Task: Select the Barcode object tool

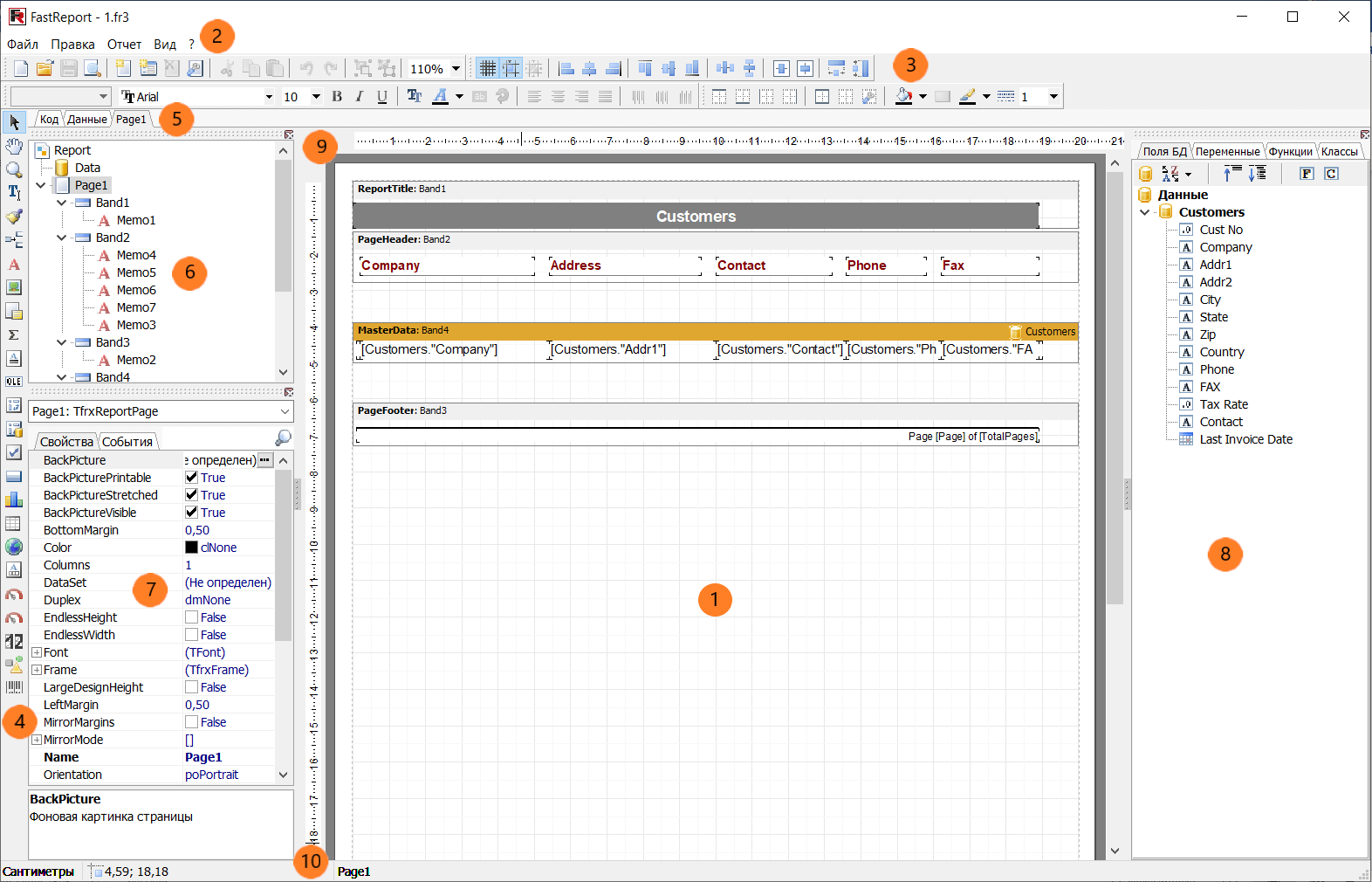Action: click(14, 688)
